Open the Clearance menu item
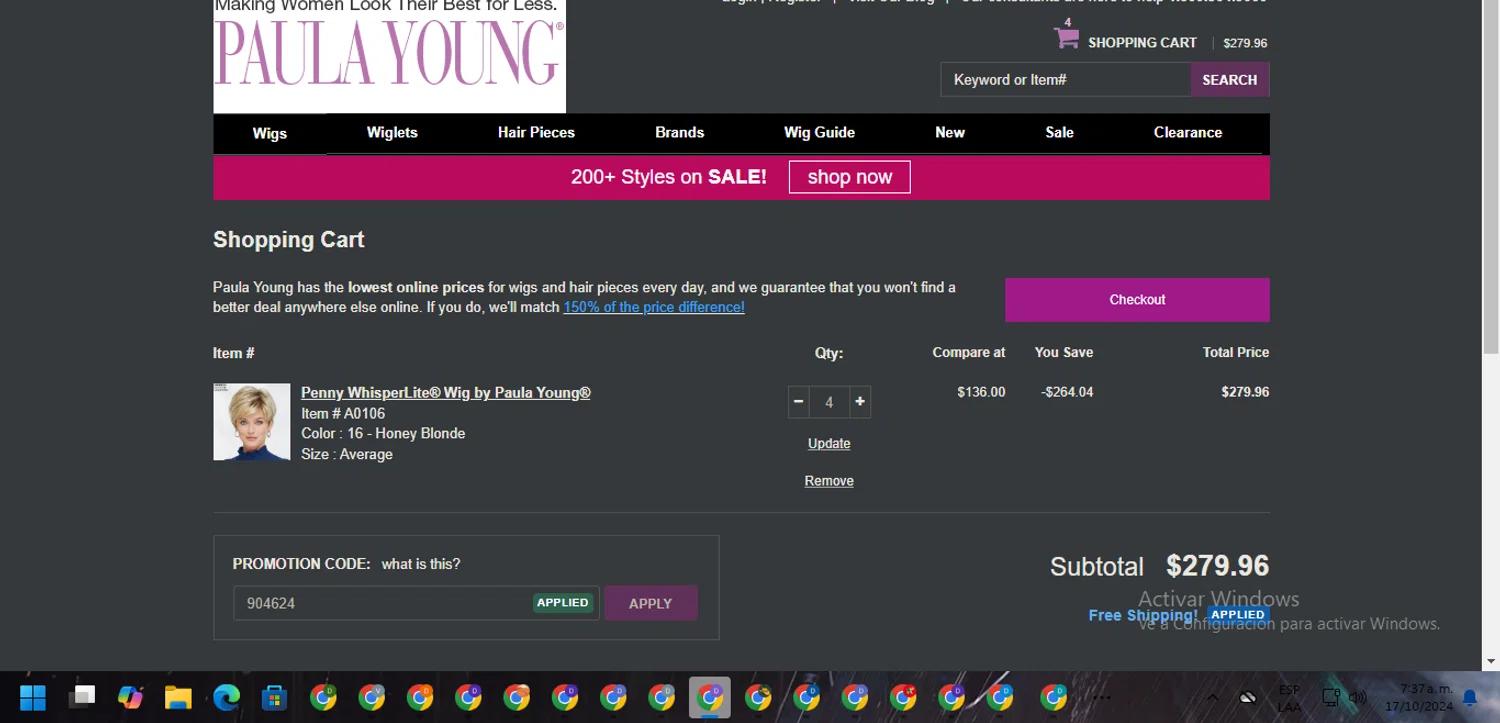Image resolution: width=1500 pixels, height=723 pixels. (1188, 132)
